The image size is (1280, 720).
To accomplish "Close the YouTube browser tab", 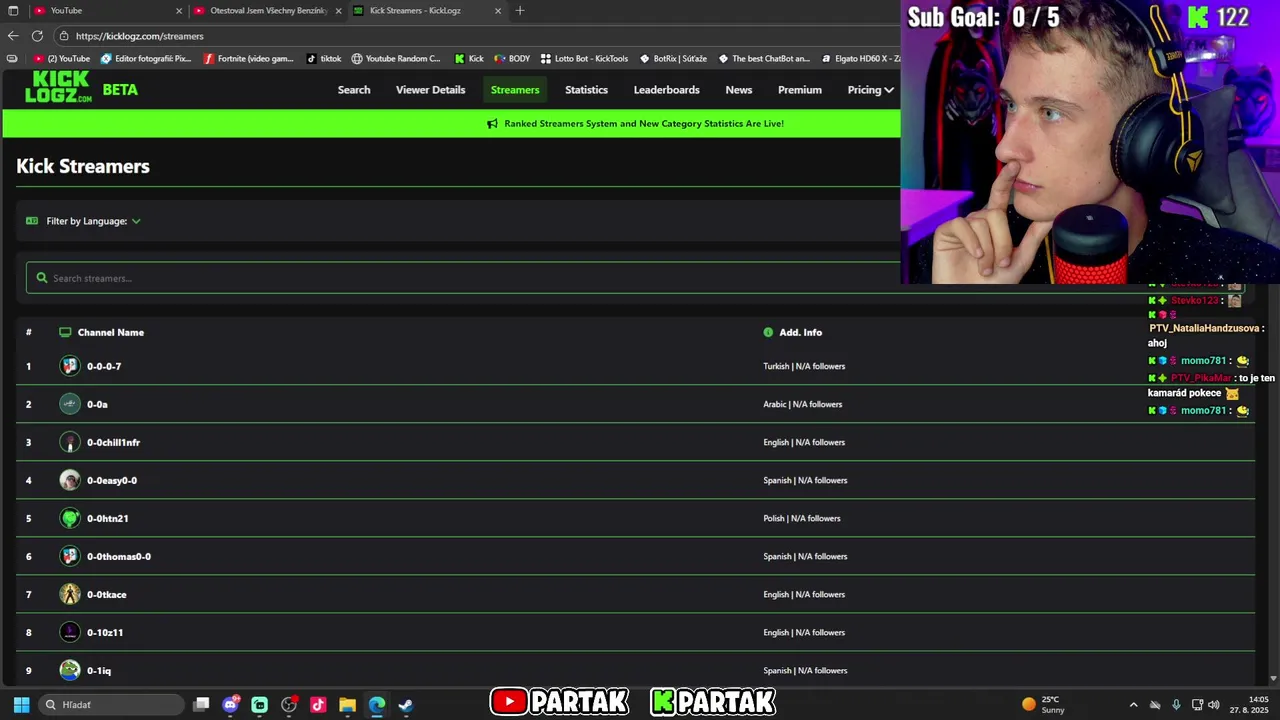I will [x=179, y=11].
